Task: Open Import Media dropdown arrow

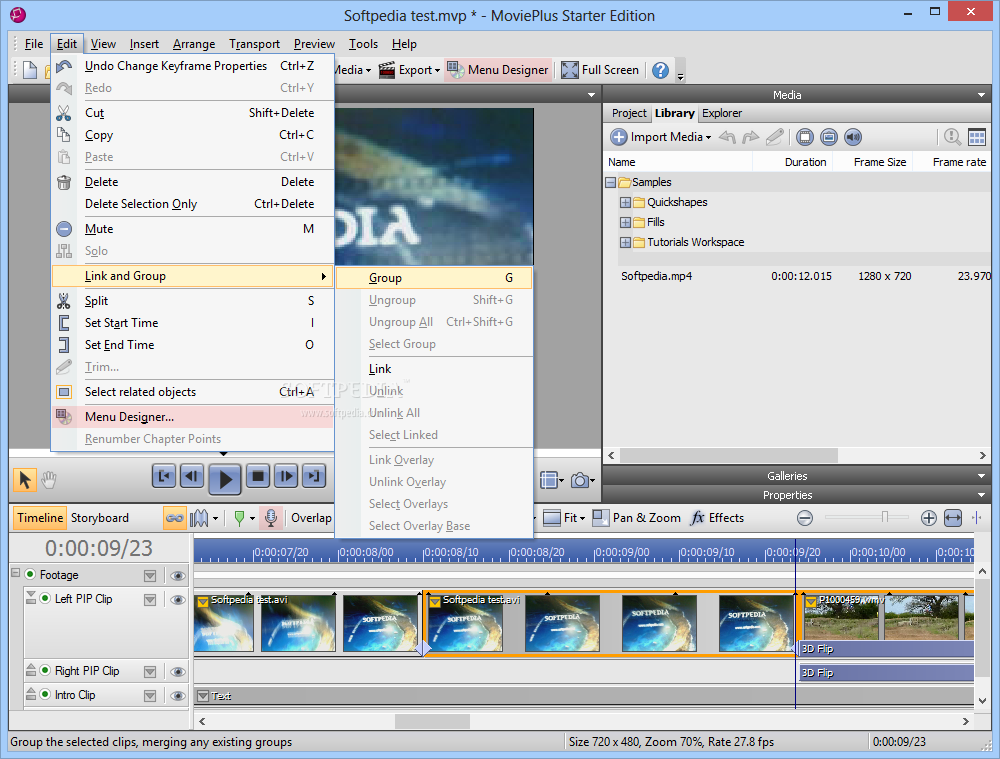Action: (x=708, y=138)
